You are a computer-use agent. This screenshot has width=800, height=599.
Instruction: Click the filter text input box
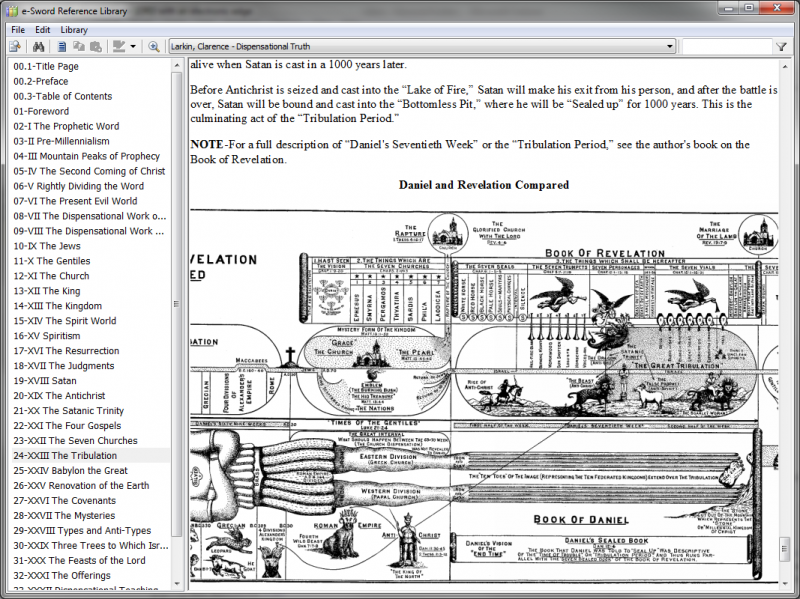click(728, 46)
